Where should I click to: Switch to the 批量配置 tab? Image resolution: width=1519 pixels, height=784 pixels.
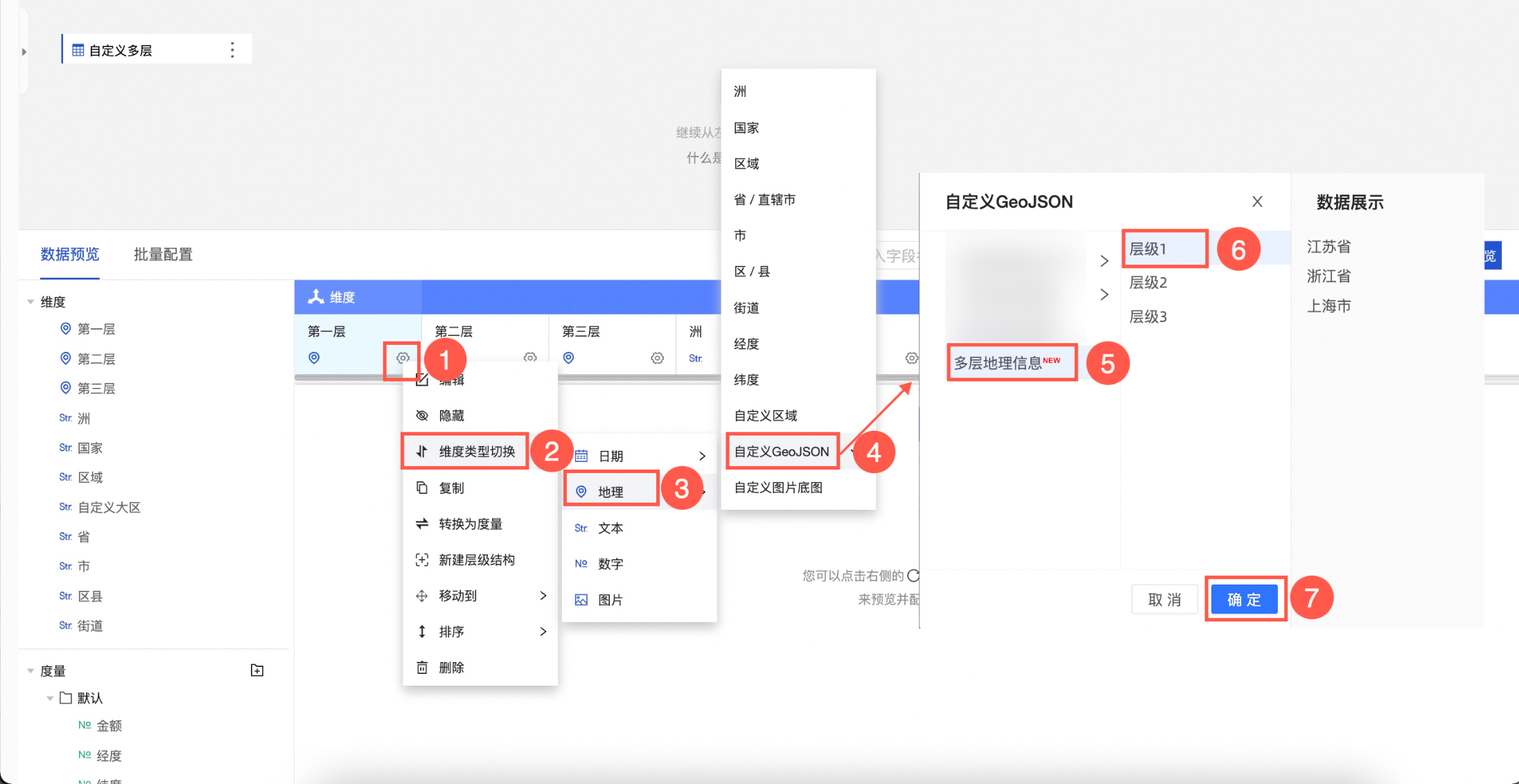[163, 254]
